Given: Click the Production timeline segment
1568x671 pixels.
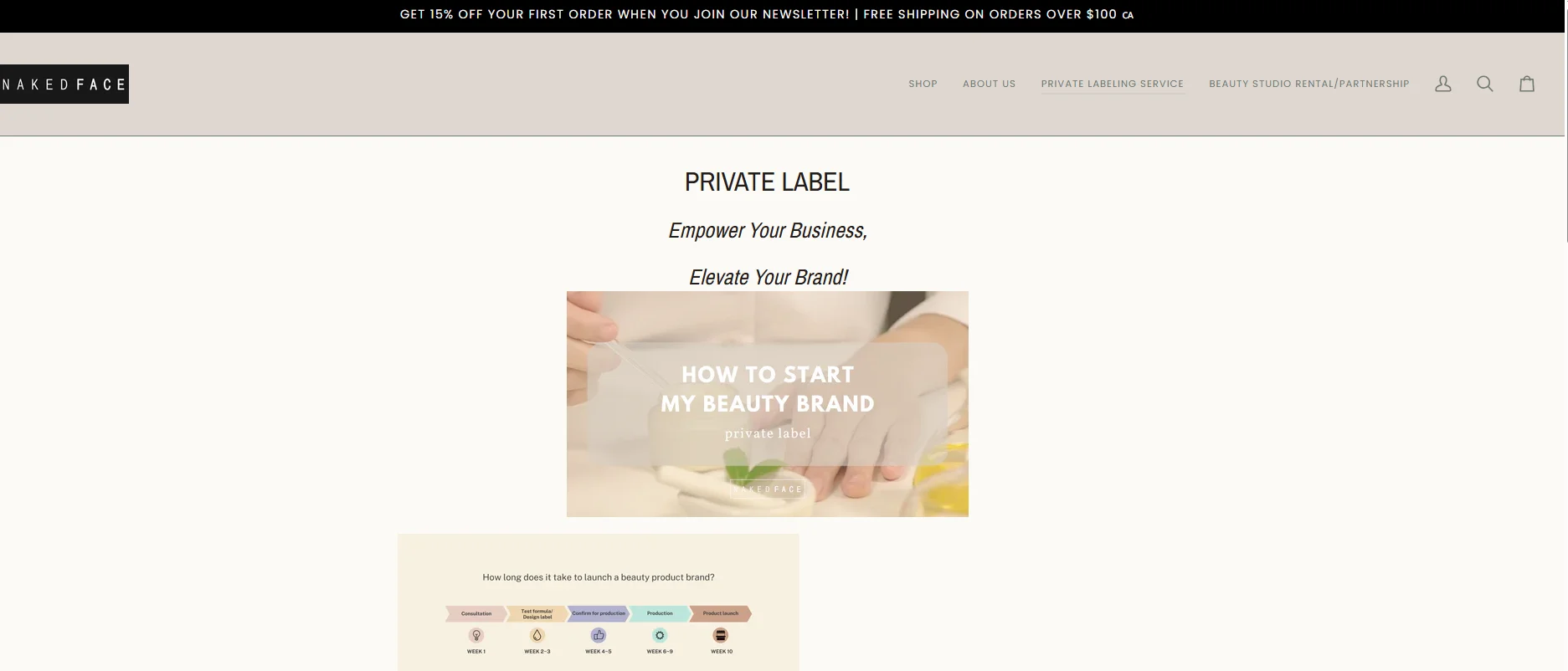Looking at the screenshot, I should [x=660, y=613].
